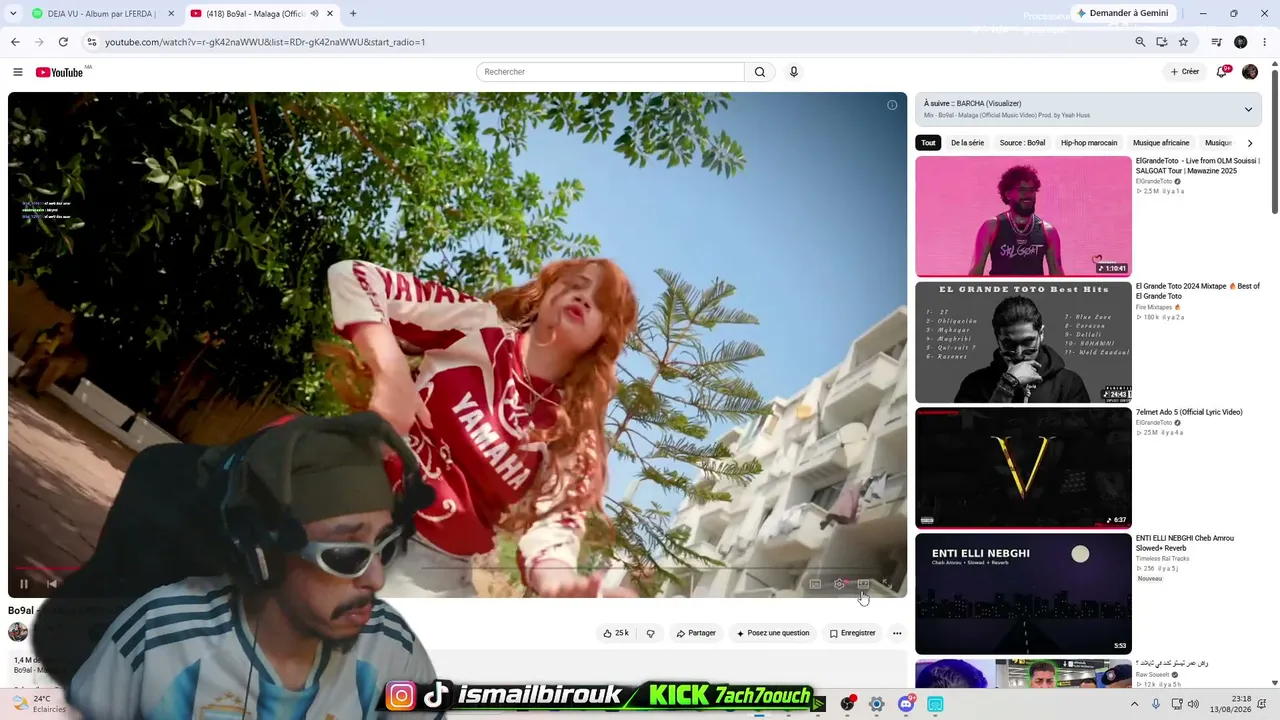Select the Tout filter chip

click(x=928, y=143)
